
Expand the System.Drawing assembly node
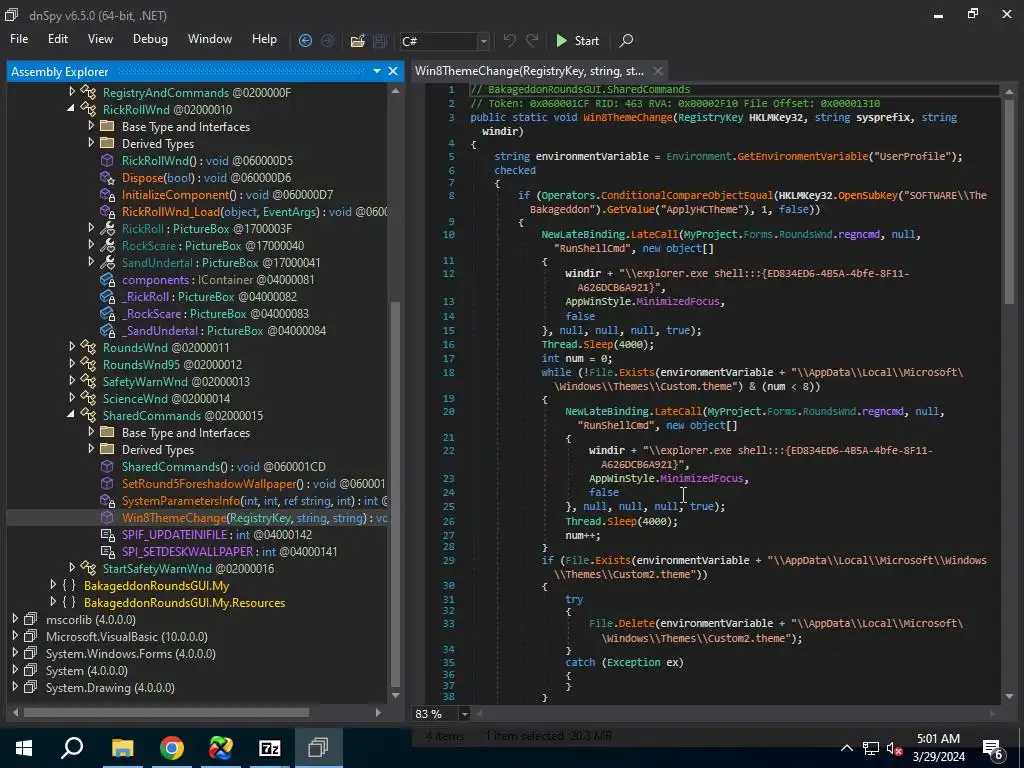click(15, 686)
